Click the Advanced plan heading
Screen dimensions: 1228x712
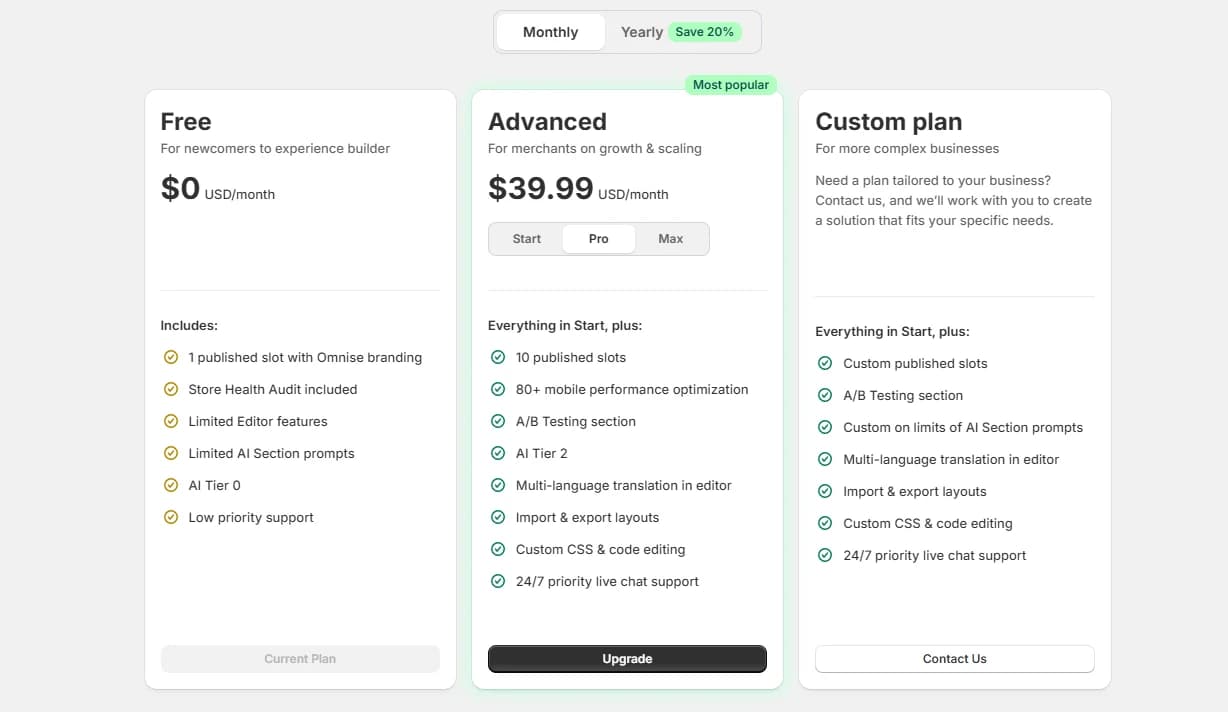[x=547, y=122]
